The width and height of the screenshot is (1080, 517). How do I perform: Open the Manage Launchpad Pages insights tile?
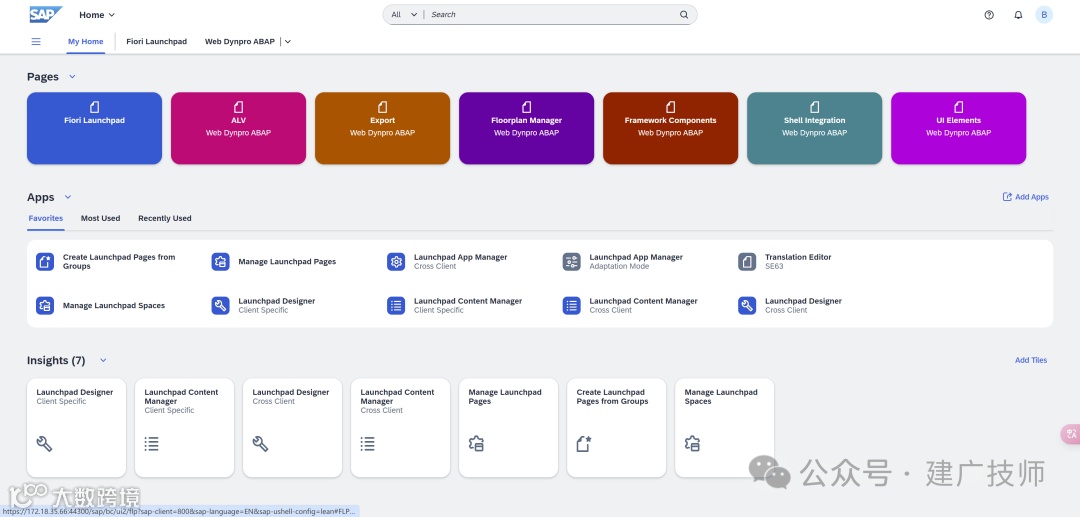coord(508,428)
